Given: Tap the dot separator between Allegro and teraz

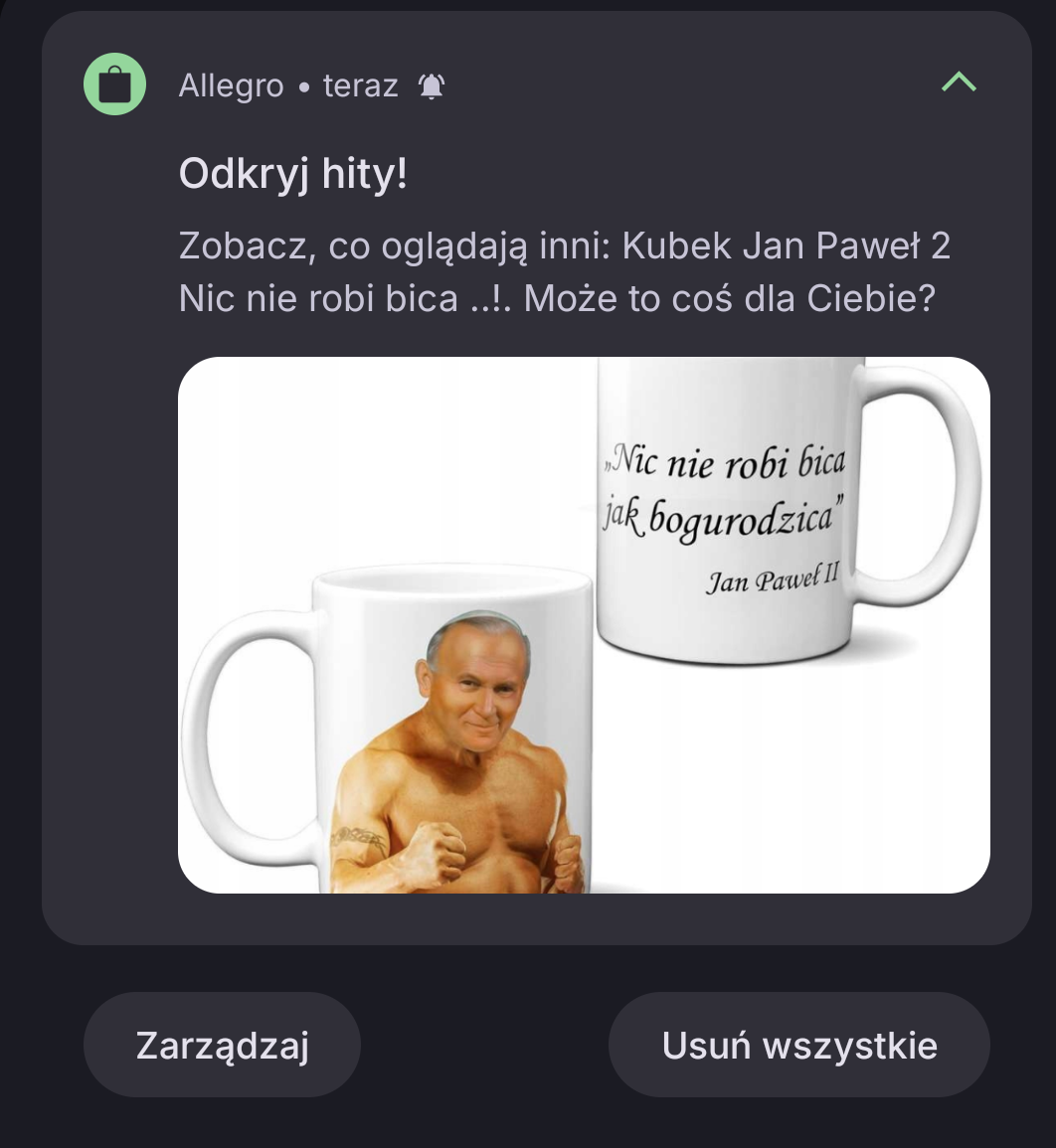Looking at the screenshot, I should pos(304,87).
